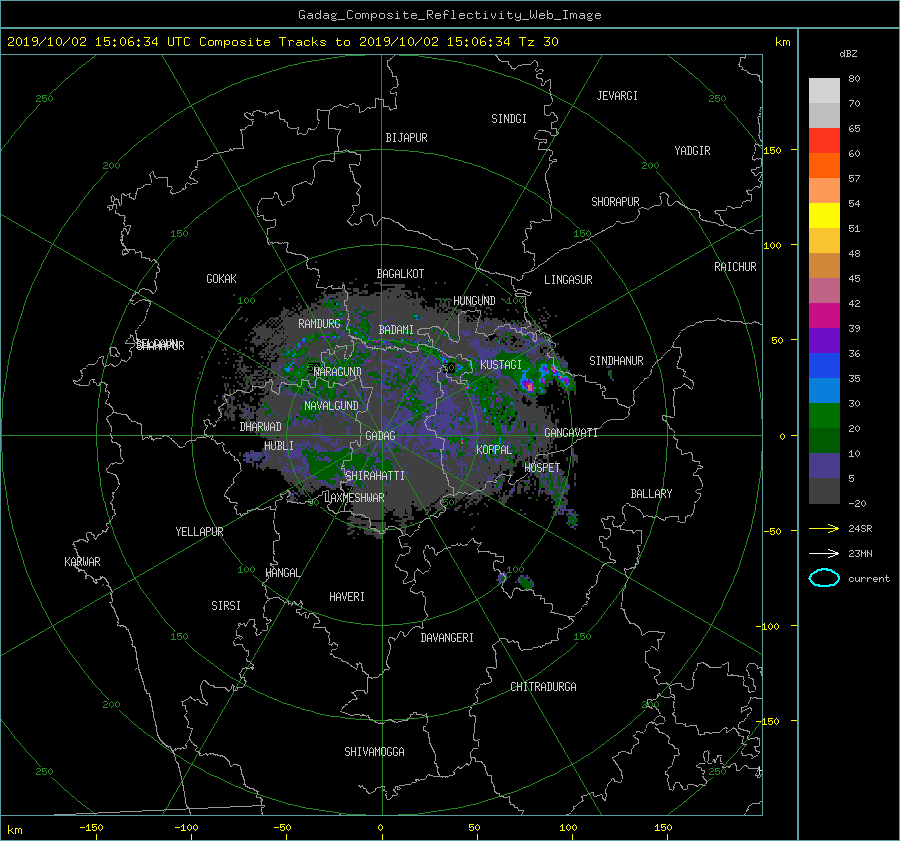Click the YADGIR city label
The image size is (900, 841).
[x=692, y=151]
